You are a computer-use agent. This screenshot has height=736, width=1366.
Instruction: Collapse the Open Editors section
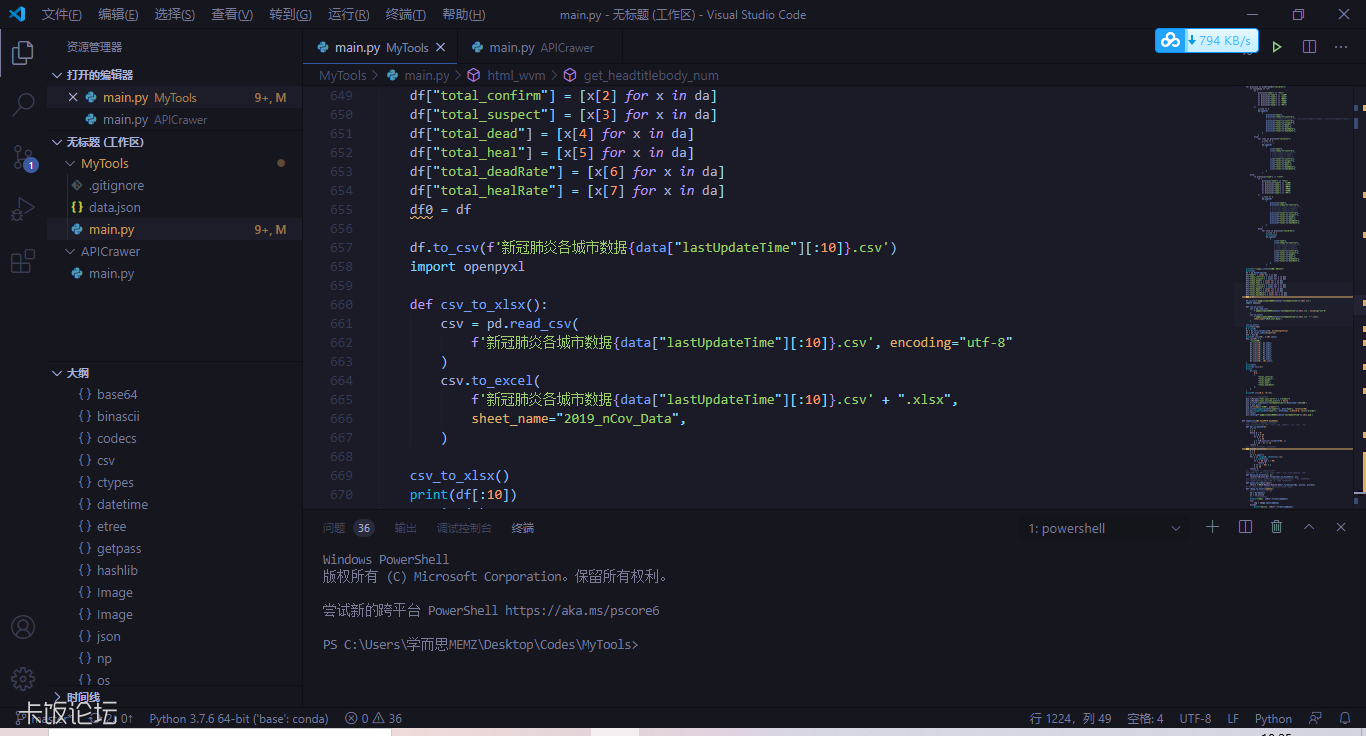(x=174, y=75)
